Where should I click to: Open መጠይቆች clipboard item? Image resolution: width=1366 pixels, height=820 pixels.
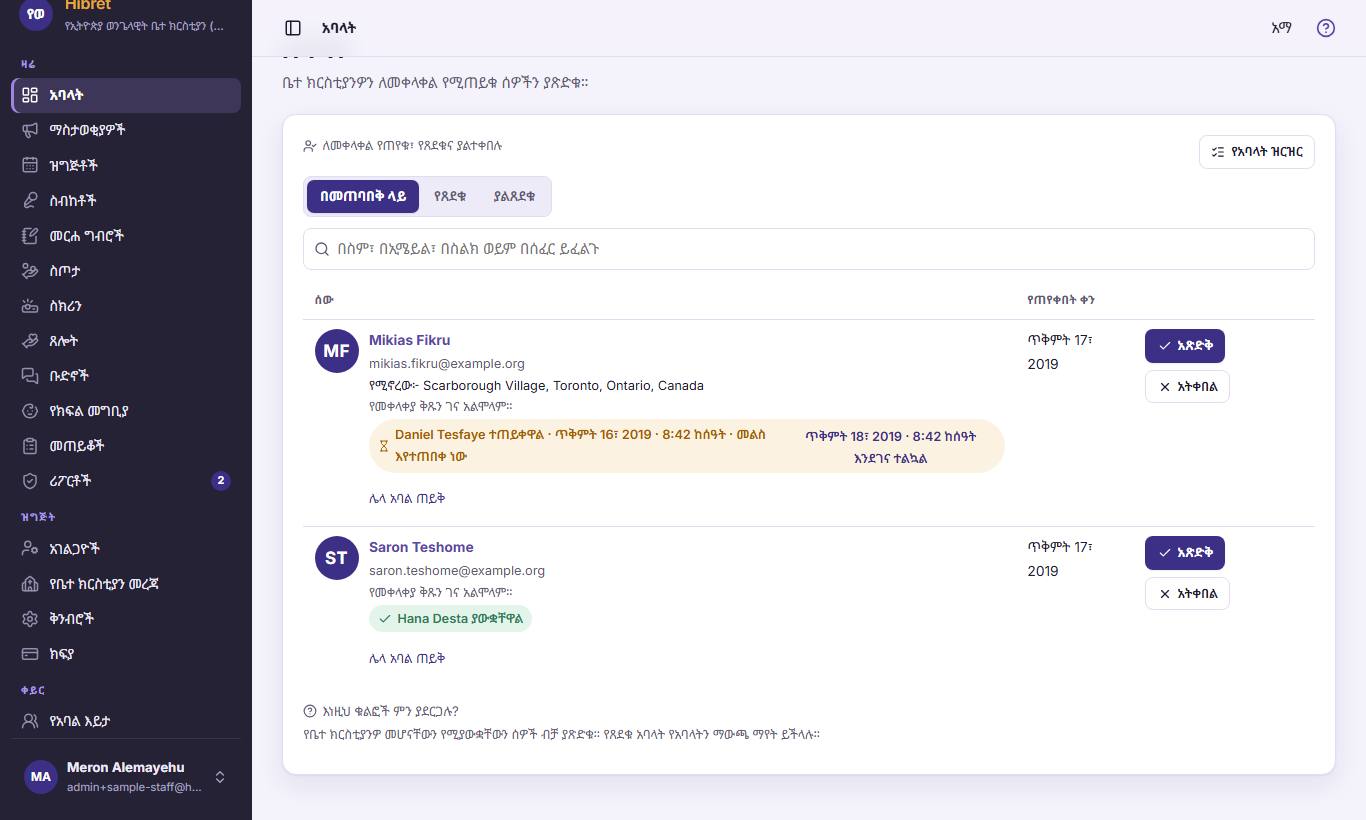coord(126,446)
